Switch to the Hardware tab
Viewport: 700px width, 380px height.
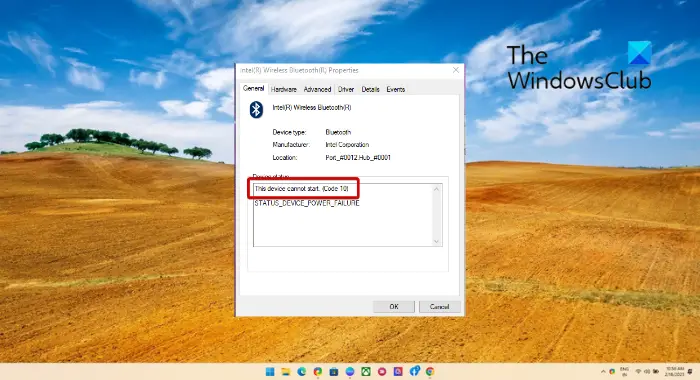283,89
